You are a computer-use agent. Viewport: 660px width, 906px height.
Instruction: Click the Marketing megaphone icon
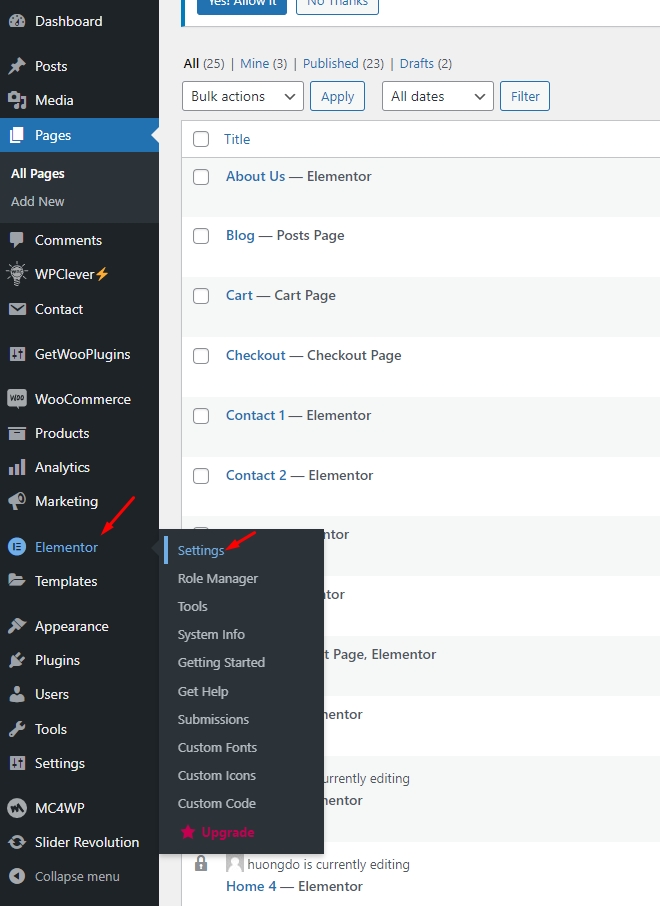(17, 501)
